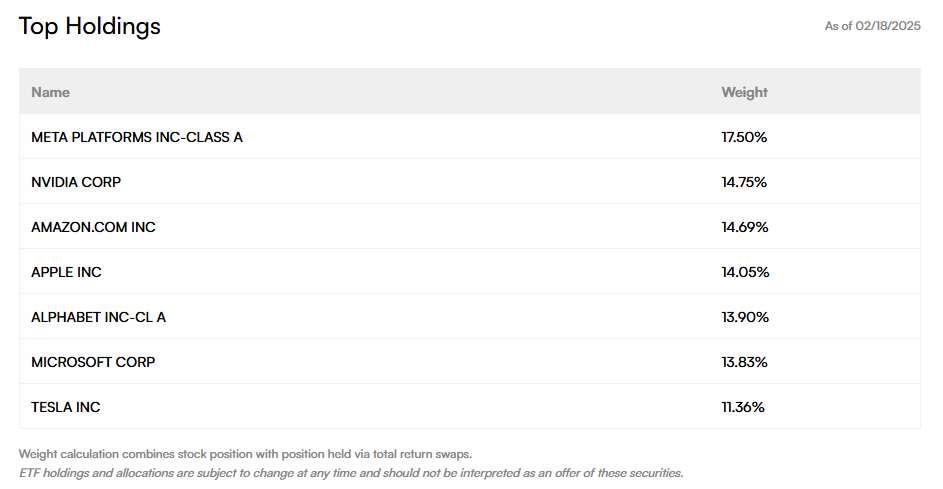943x489 pixels.
Task: Click the 14.69% weight value
Action: click(744, 227)
